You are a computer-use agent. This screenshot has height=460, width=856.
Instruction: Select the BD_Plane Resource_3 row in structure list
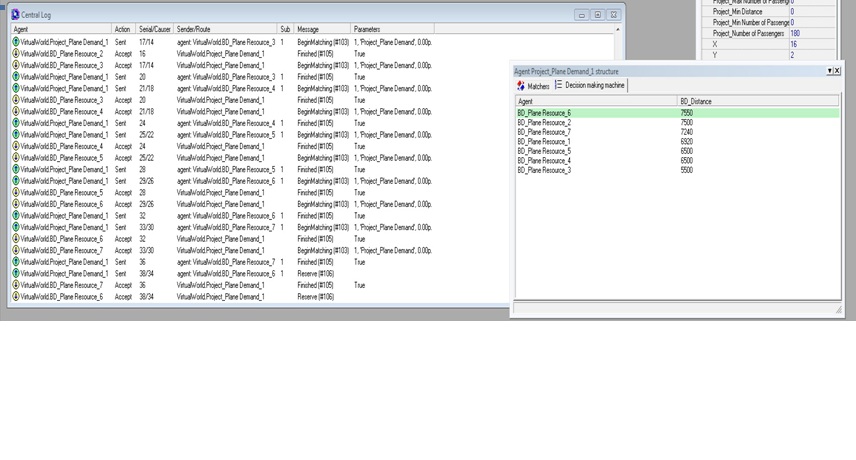pyautogui.click(x=677, y=170)
